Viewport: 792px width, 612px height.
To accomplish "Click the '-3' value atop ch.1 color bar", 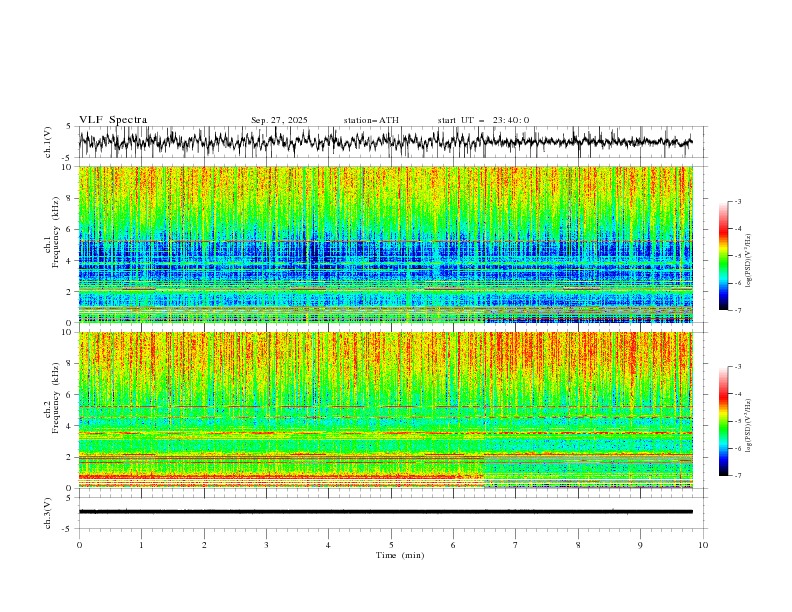I will click(737, 201).
